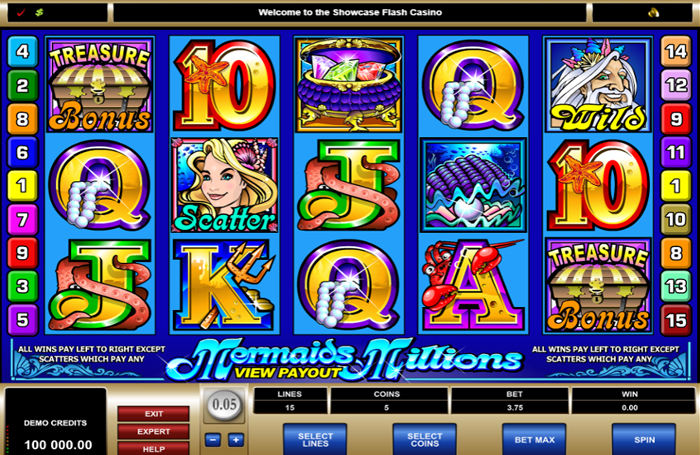Switch to Expert mode
This screenshot has width=700, height=455.
[x=154, y=431]
